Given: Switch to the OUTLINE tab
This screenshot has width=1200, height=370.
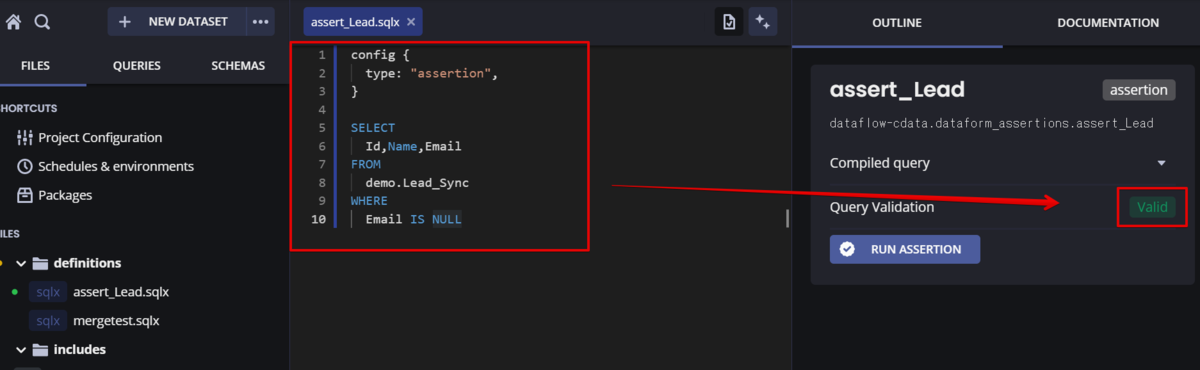Looking at the screenshot, I should coord(897,23).
